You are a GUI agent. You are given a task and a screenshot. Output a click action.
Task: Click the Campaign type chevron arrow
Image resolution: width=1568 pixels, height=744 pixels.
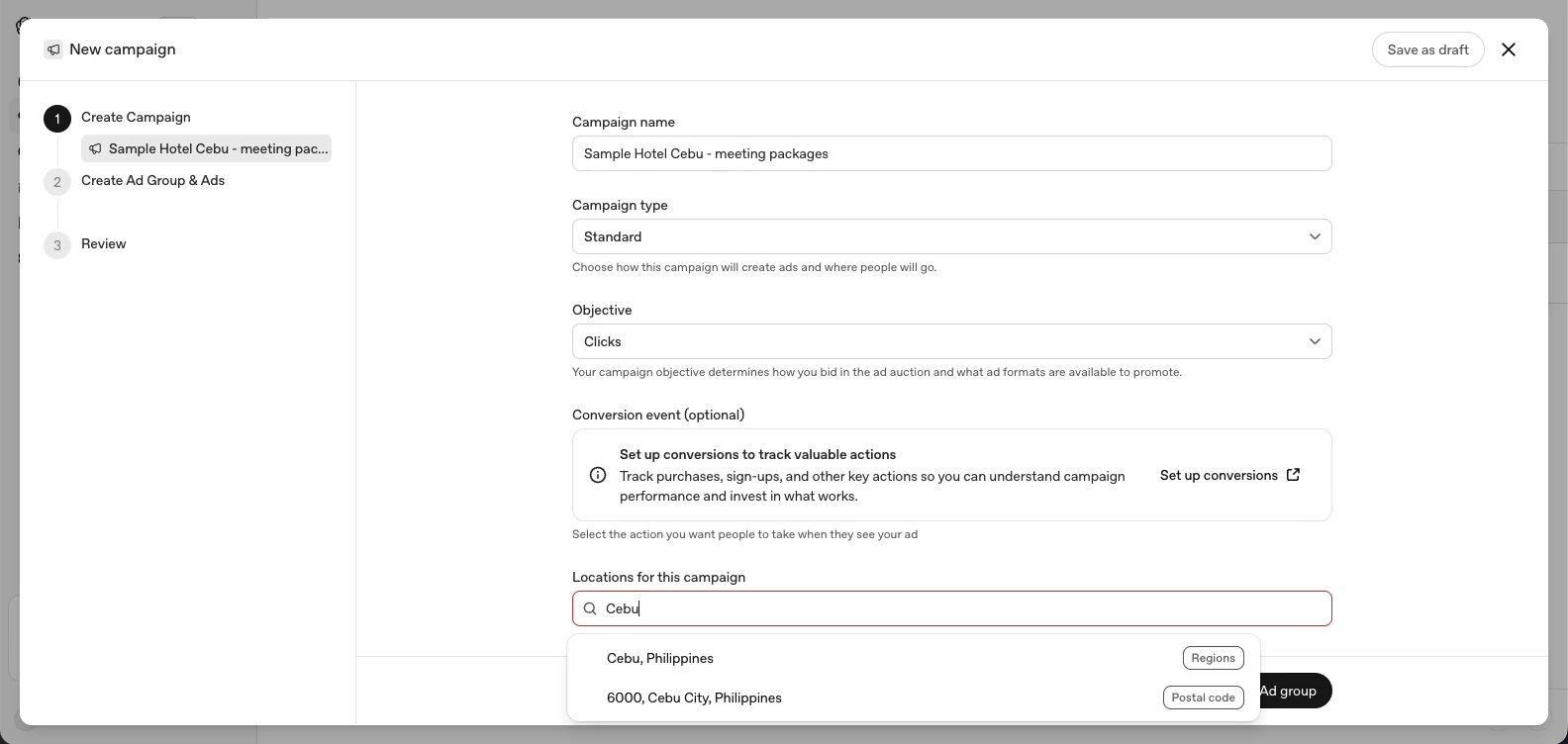click(1315, 236)
